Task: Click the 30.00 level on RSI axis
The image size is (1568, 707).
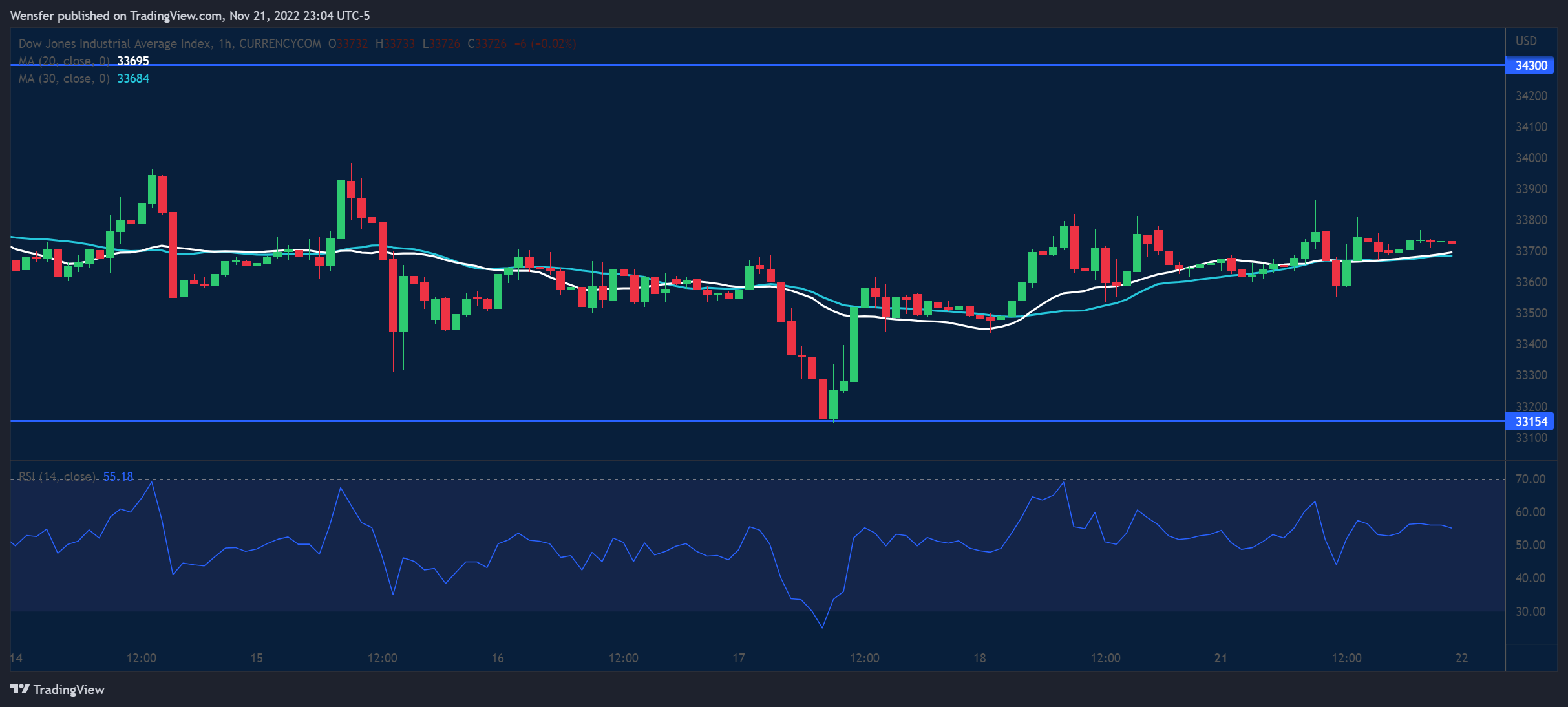Action: point(1530,611)
